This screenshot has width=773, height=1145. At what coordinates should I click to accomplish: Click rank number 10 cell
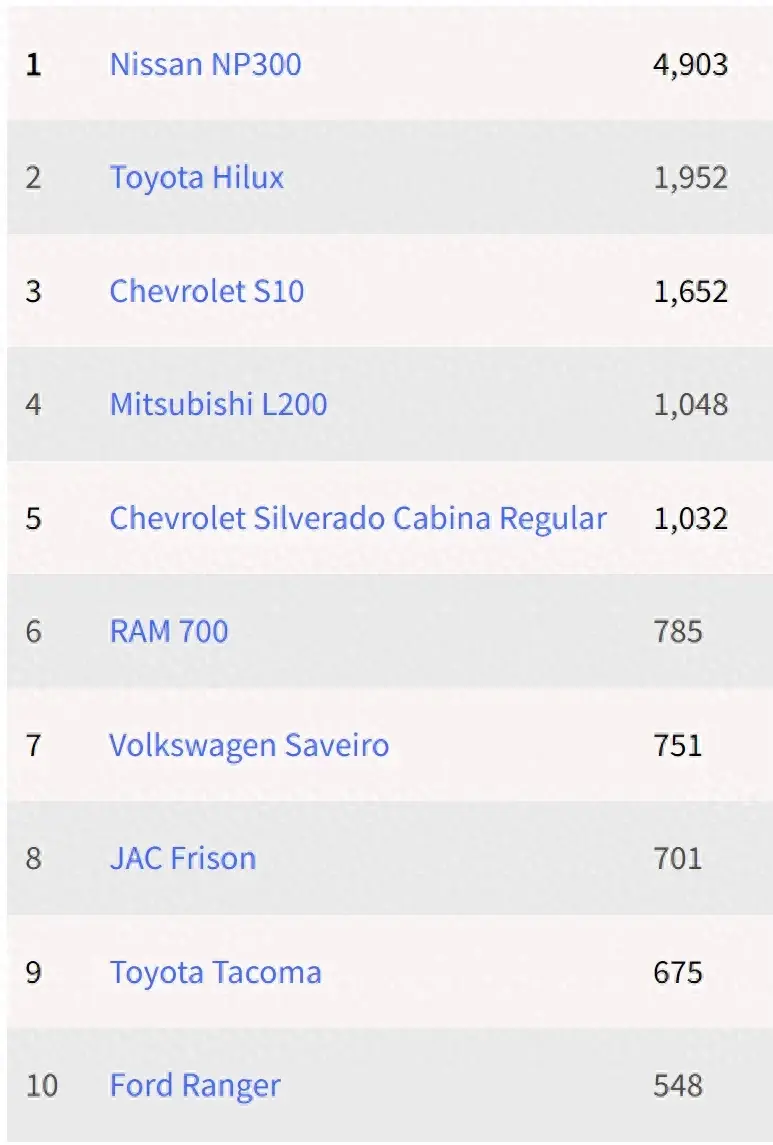(x=41, y=1085)
